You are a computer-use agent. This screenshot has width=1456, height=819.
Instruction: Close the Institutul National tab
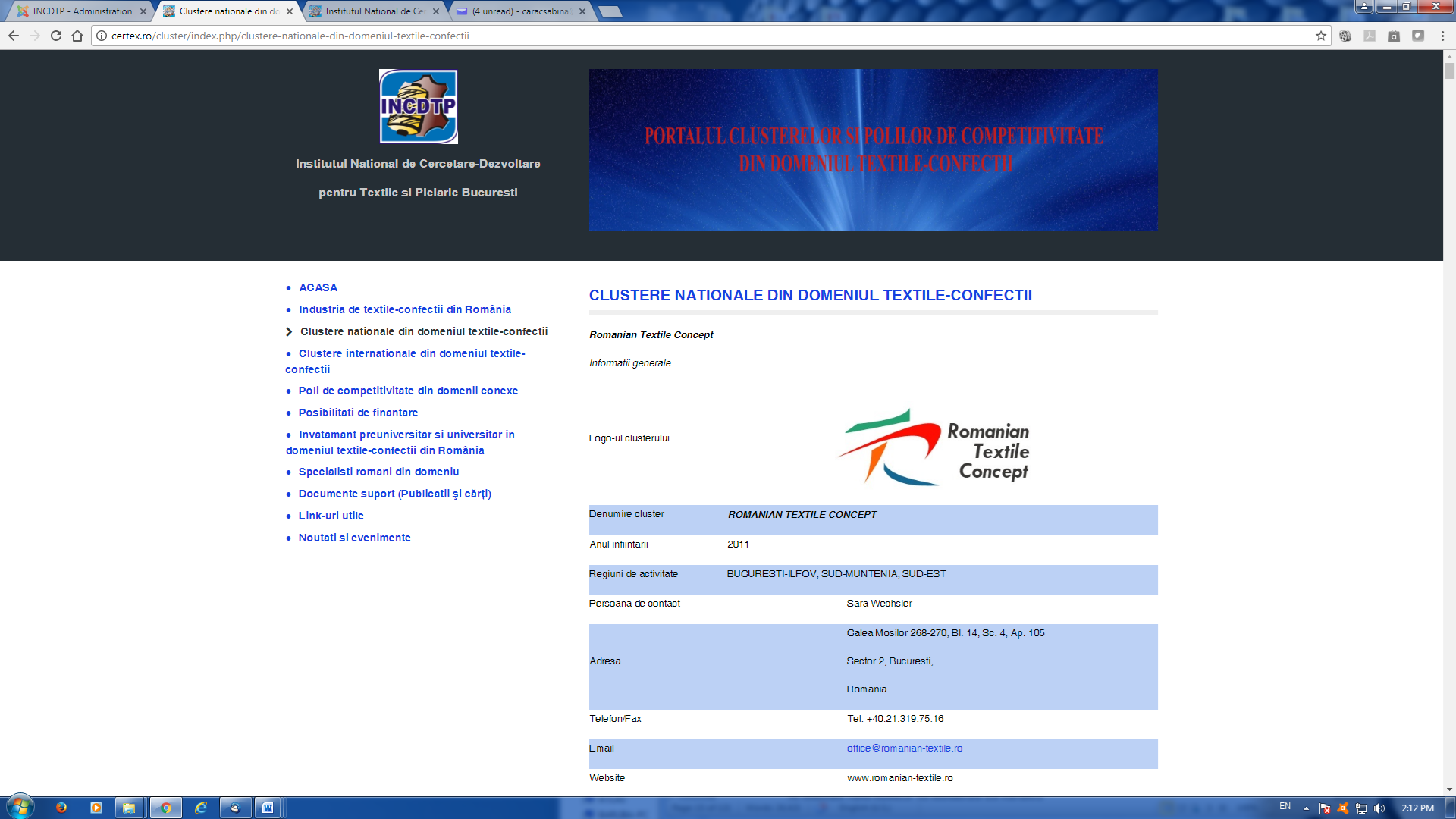click(436, 11)
